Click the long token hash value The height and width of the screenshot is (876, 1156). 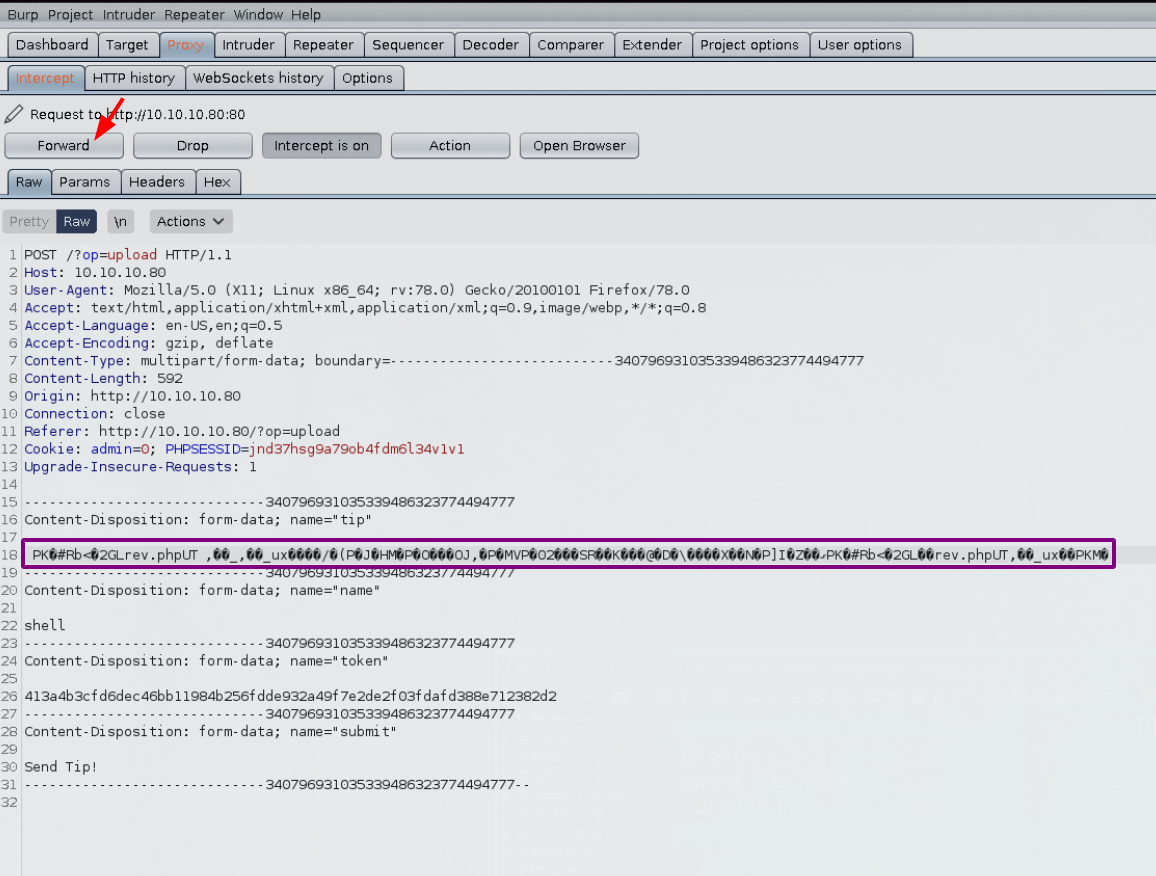coord(290,697)
